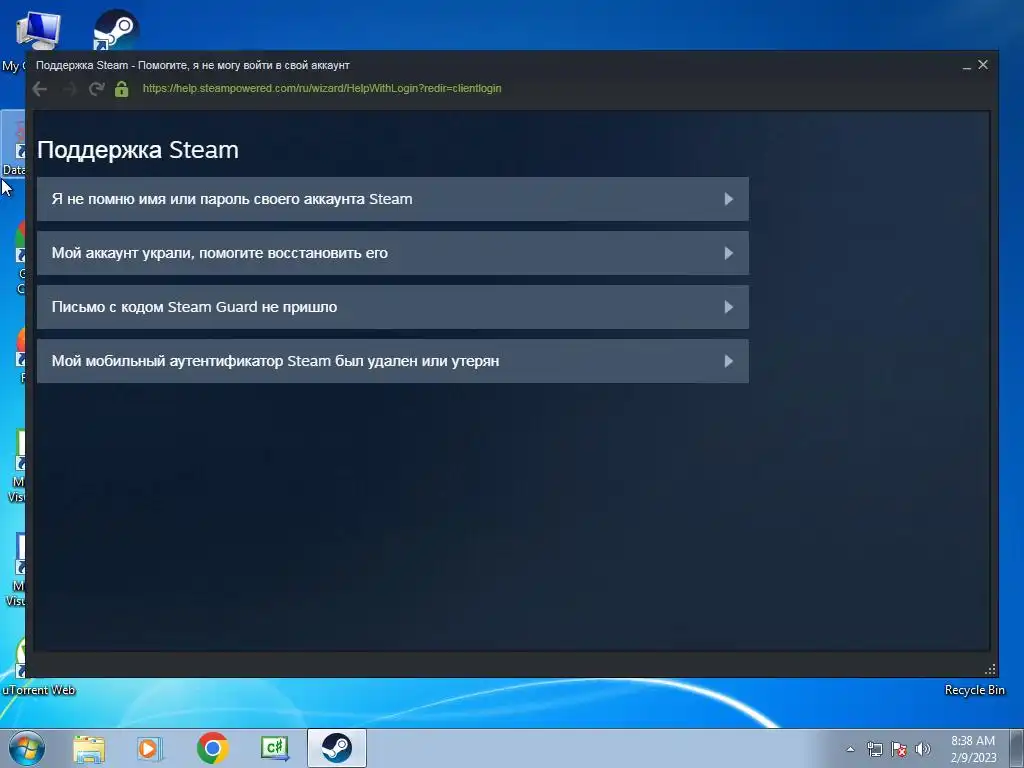
Task: Go back using the browser back arrow
Action: click(x=40, y=89)
